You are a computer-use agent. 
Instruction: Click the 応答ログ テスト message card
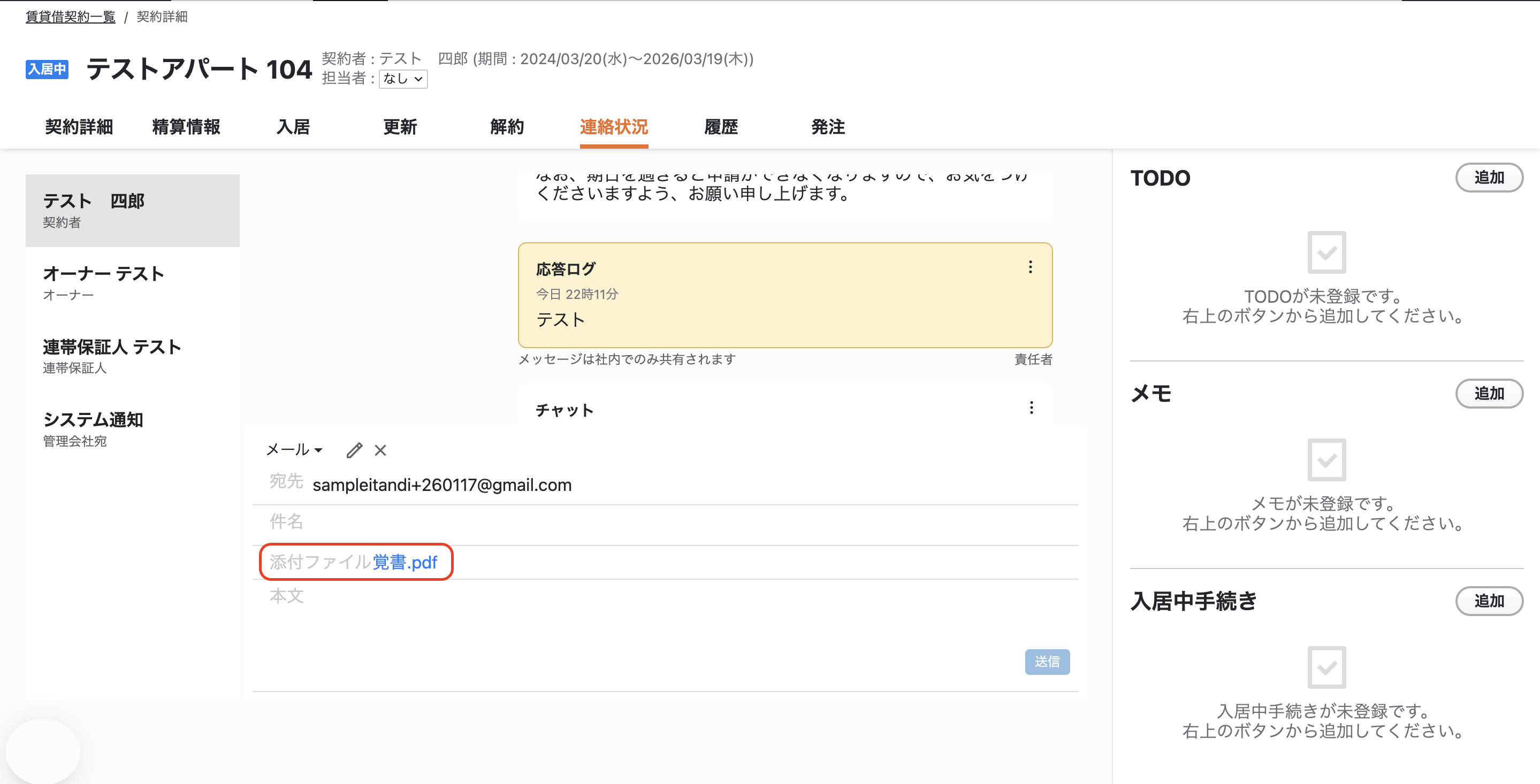point(785,295)
